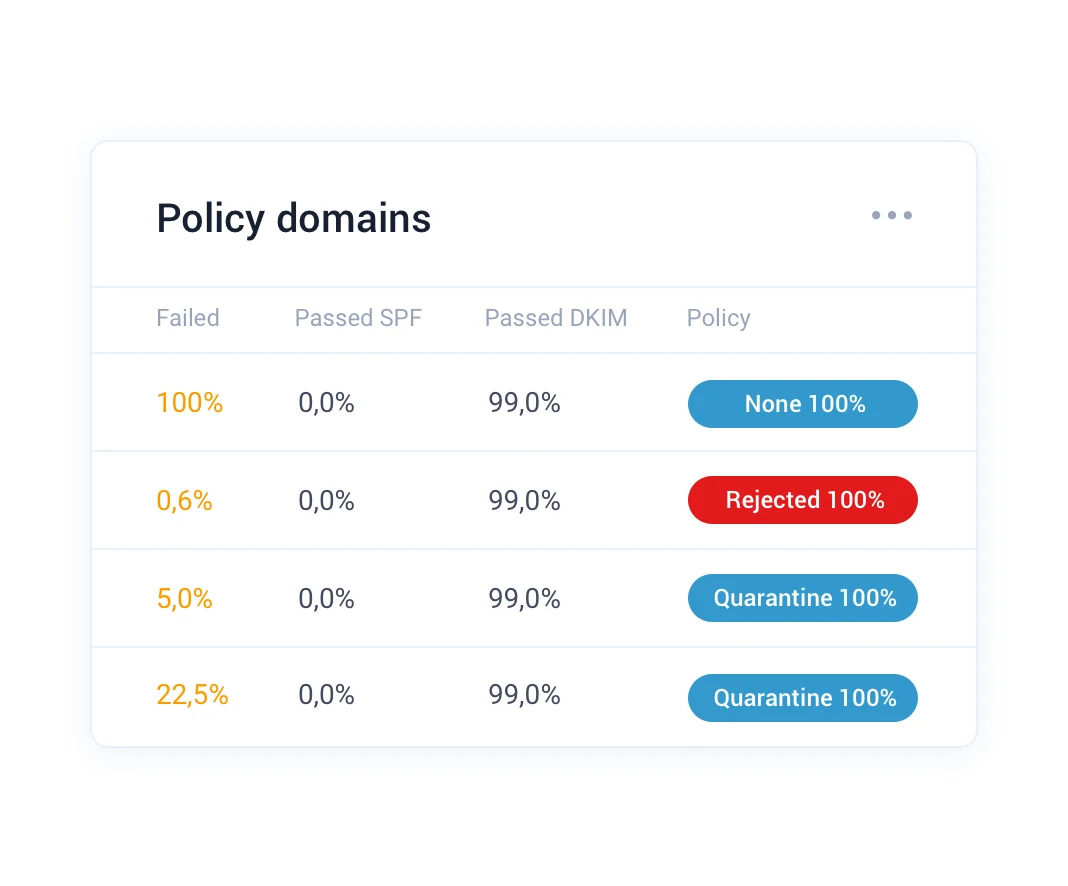This screenshot has height=886, width=1068.
Task: Click the Policy column header
Action: click(718, 318)
